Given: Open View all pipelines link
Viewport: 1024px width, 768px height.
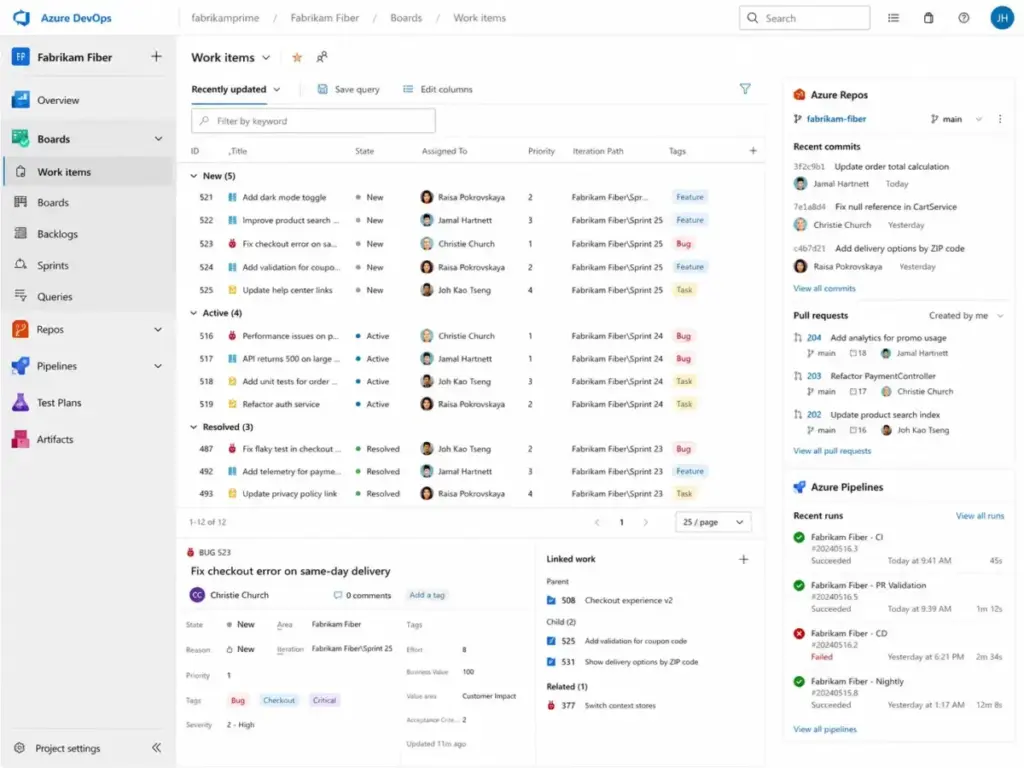Looking at the screenshot, I should click(x=825, y=729).
